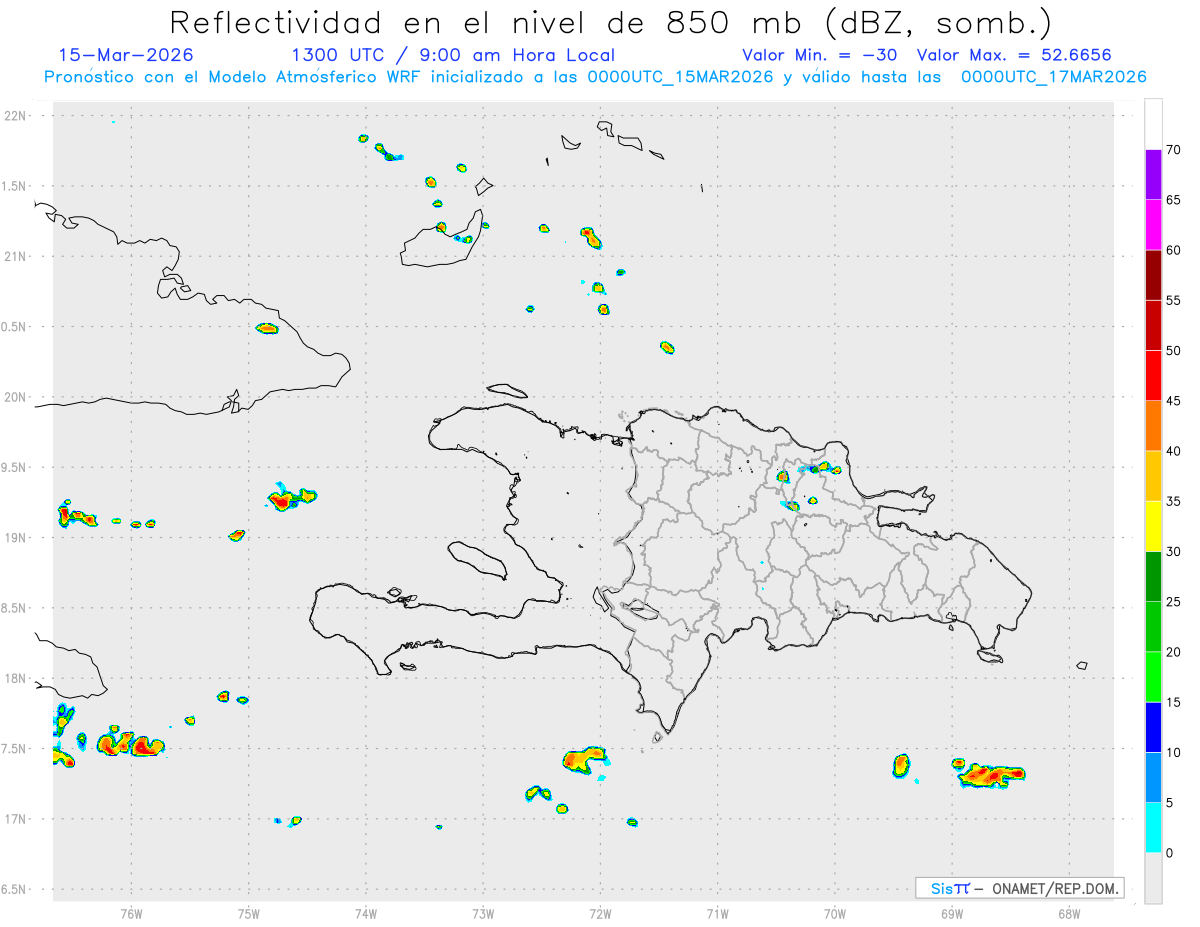Click the 'Valor Min. = -30' readout

(x=819, y=55)
